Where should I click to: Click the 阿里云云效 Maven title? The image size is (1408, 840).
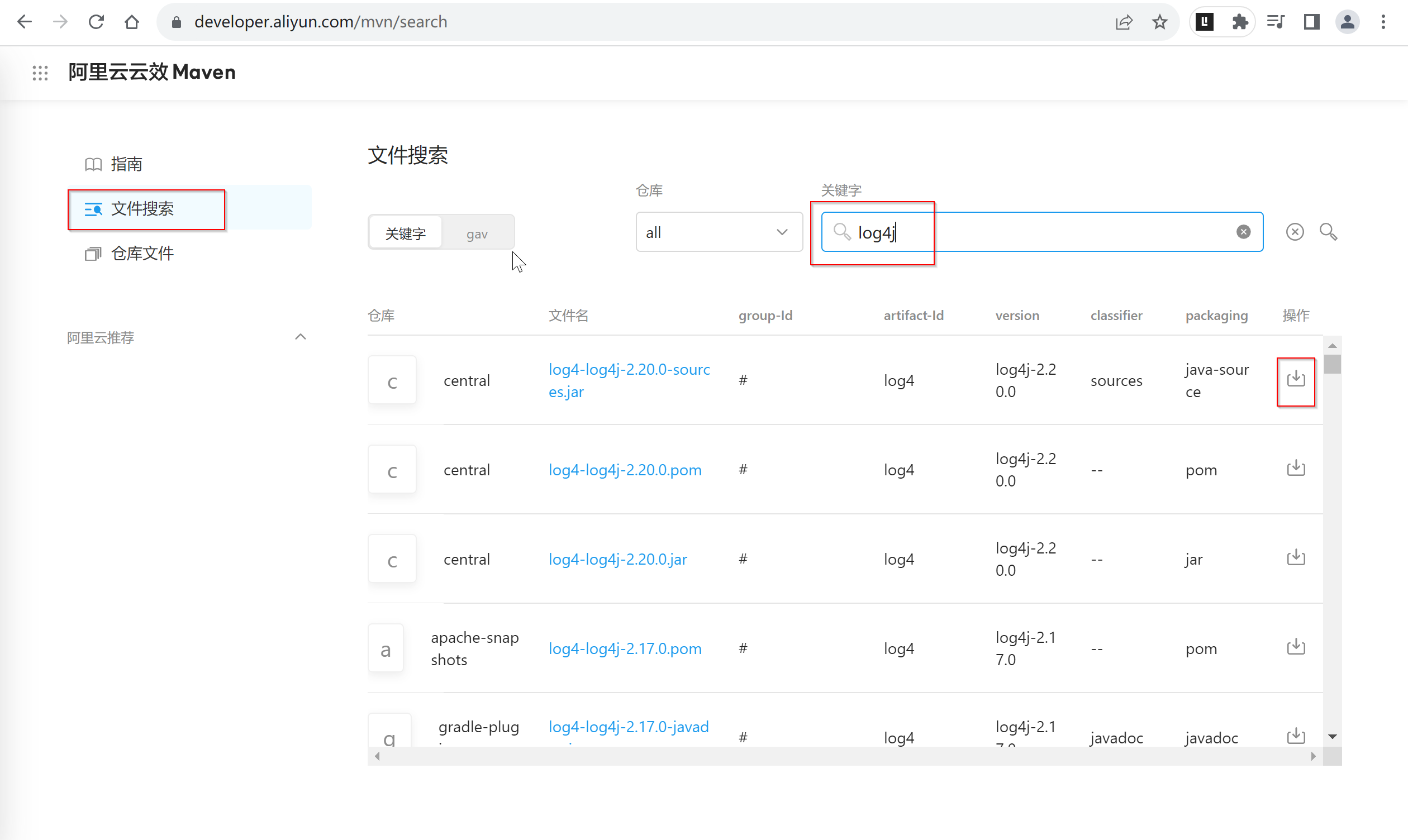tap(152, 73)
